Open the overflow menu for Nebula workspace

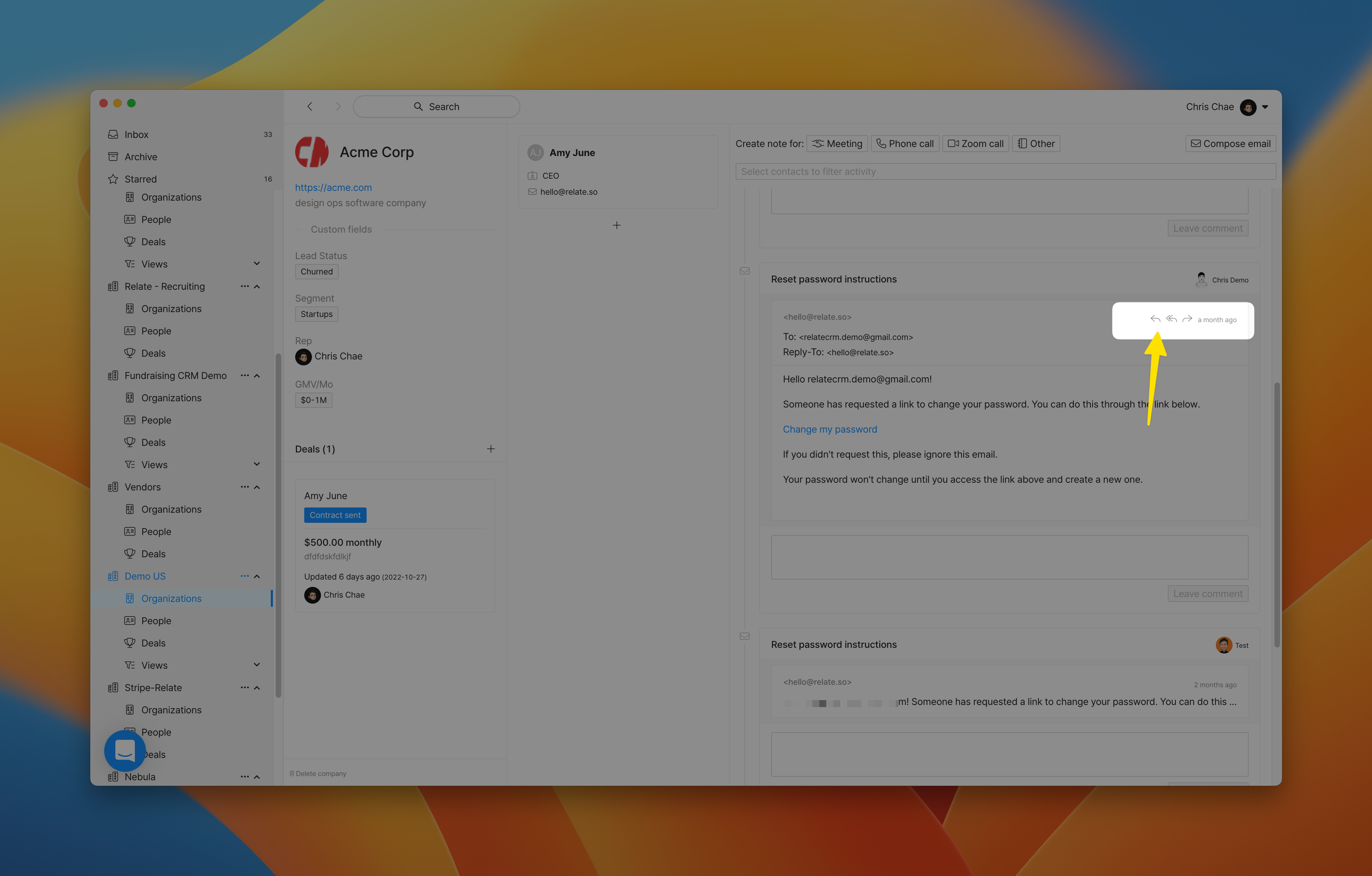(245, 776)
